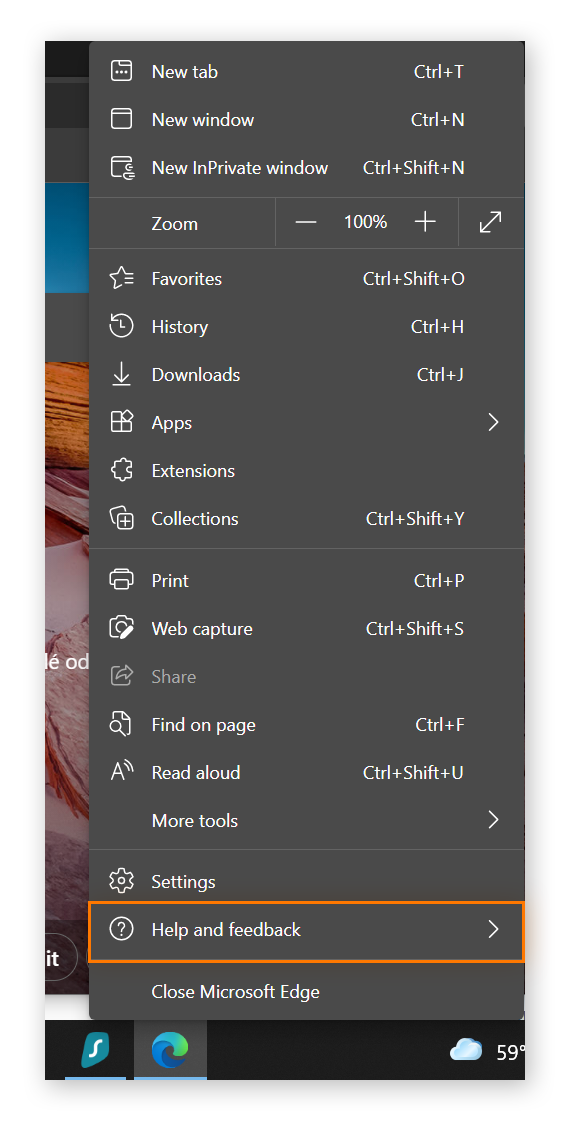
Task: Click the New InPrivate window icon
Action: pos(122,168)
